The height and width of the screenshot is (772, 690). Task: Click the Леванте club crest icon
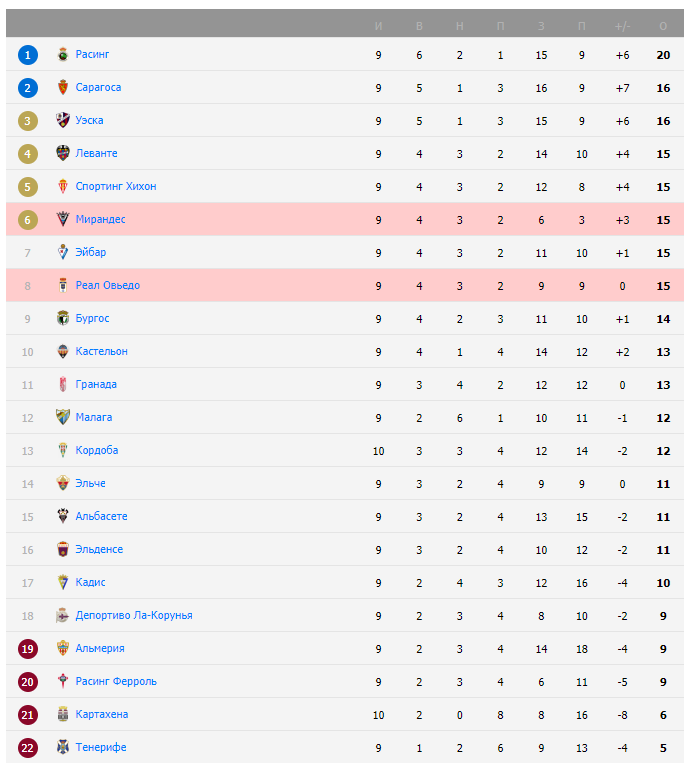click(x=62, y=153)
